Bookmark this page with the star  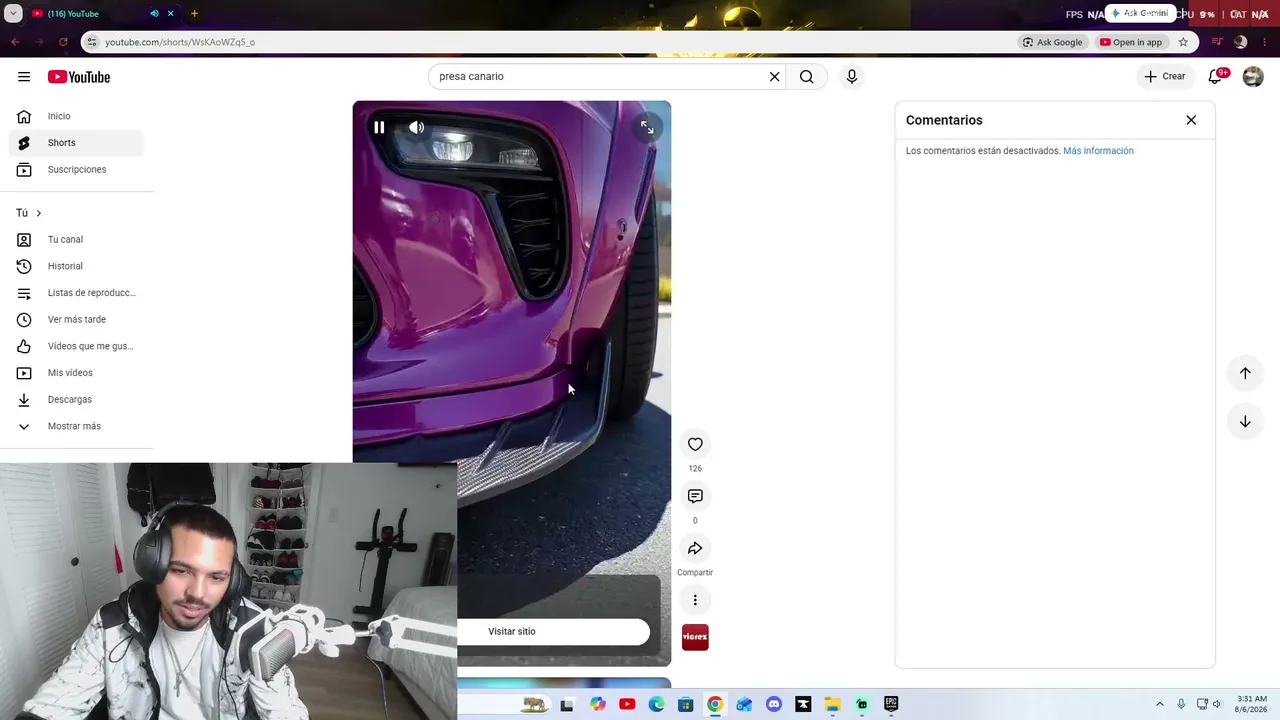[1183, 42]
